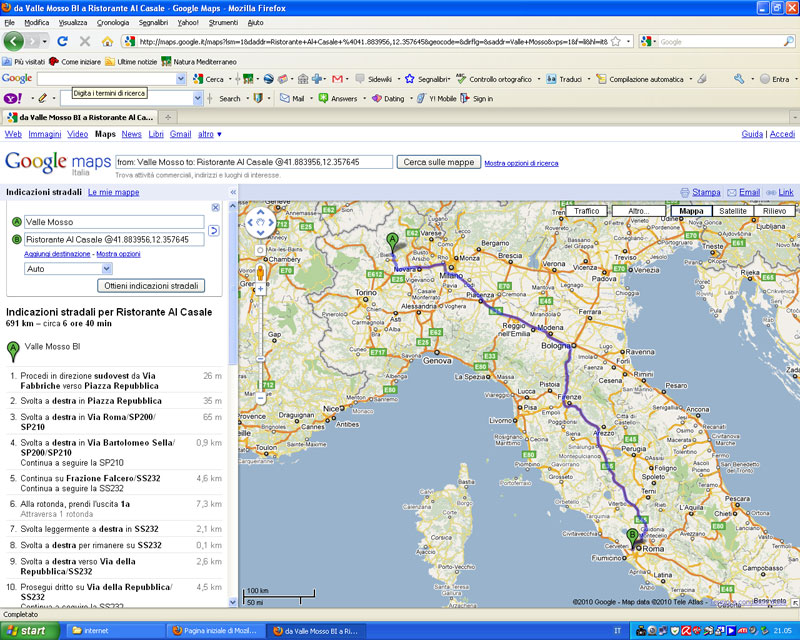Open the Cronologia menu
The image size is (800, 640).
coord(113,22)
